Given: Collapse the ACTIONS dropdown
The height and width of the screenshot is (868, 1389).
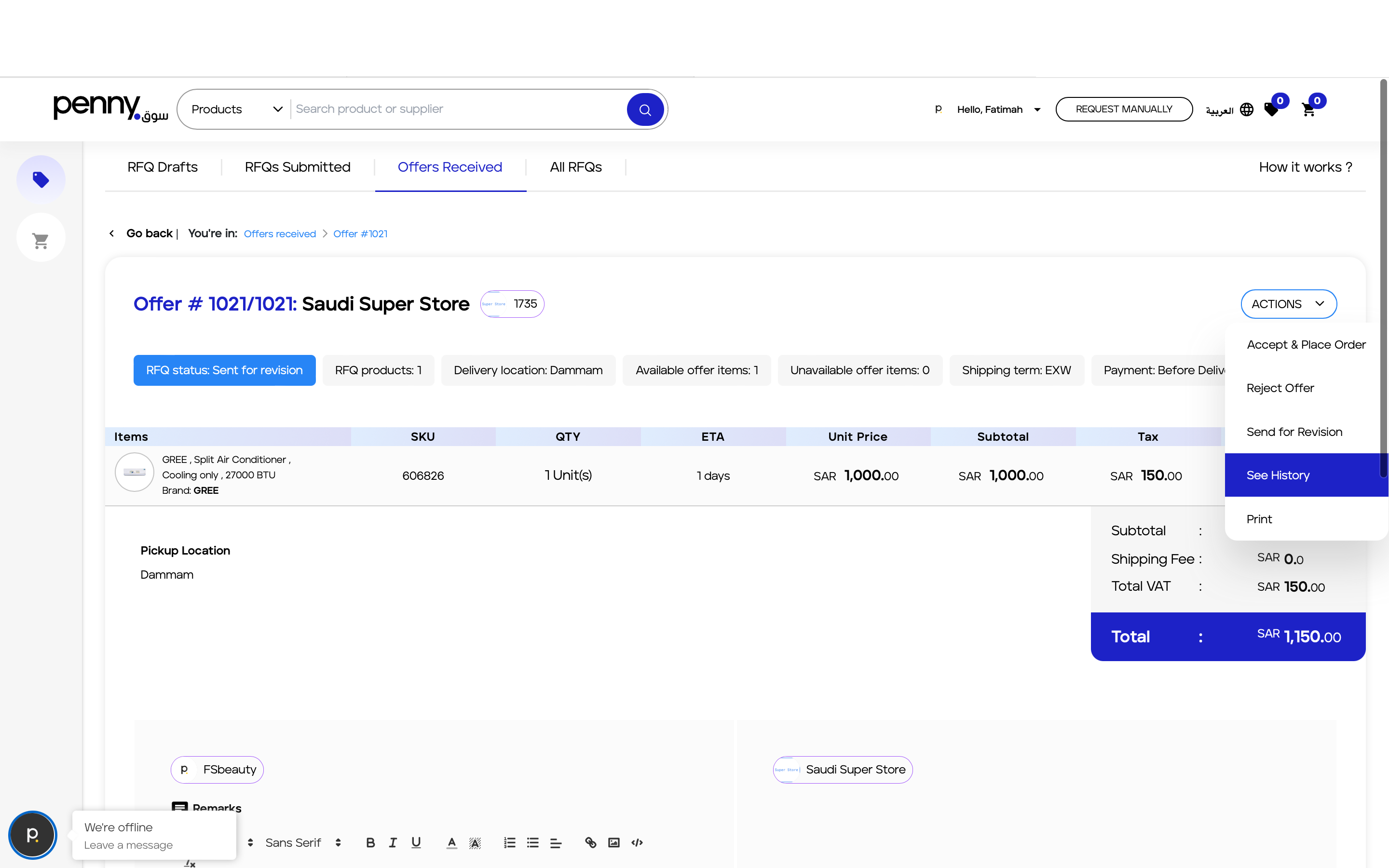Looking at the screenshot, I should click(1289, 304).
